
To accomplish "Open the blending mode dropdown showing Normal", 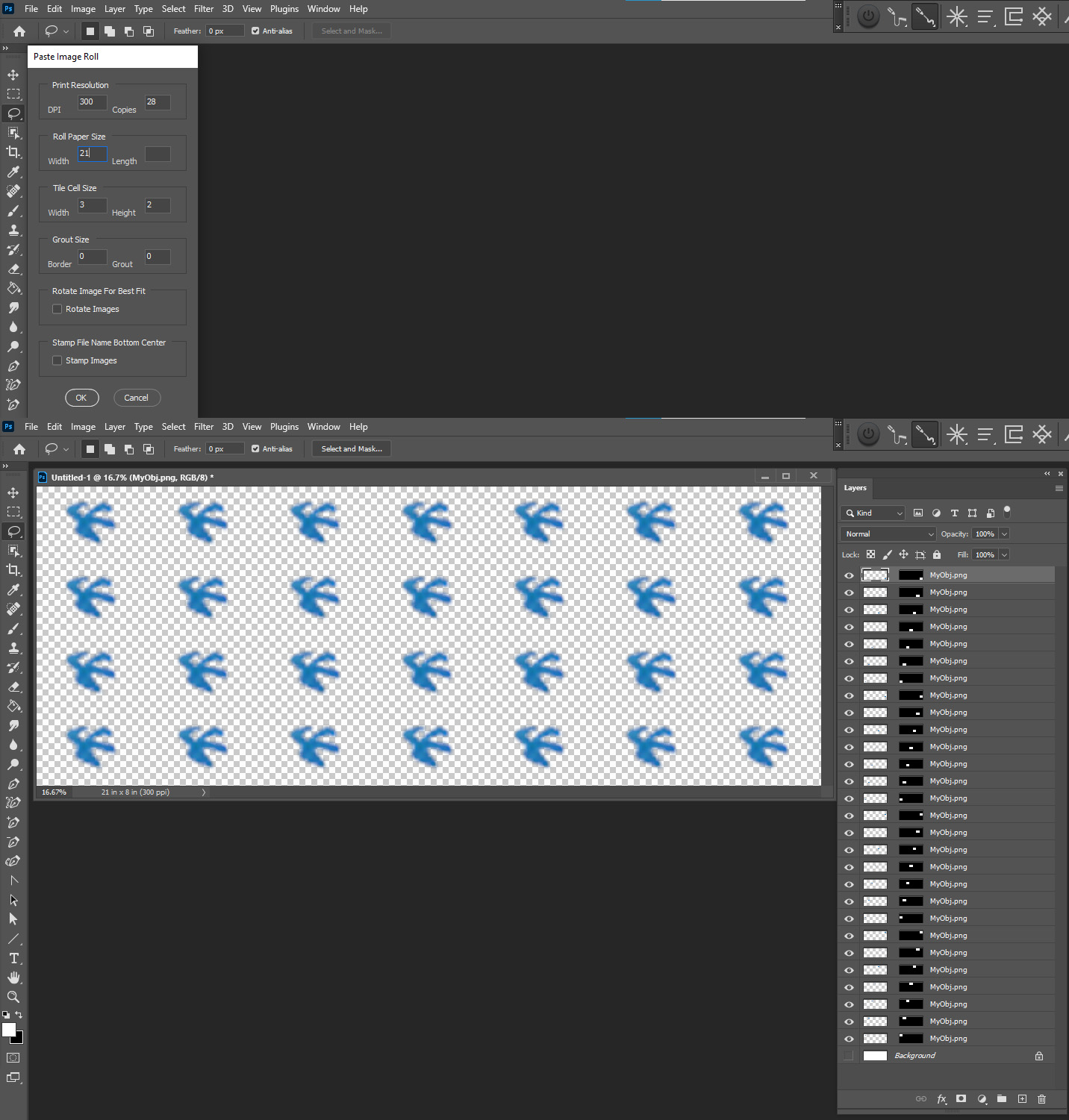I will pyautogui.click(x=887, y=534).
